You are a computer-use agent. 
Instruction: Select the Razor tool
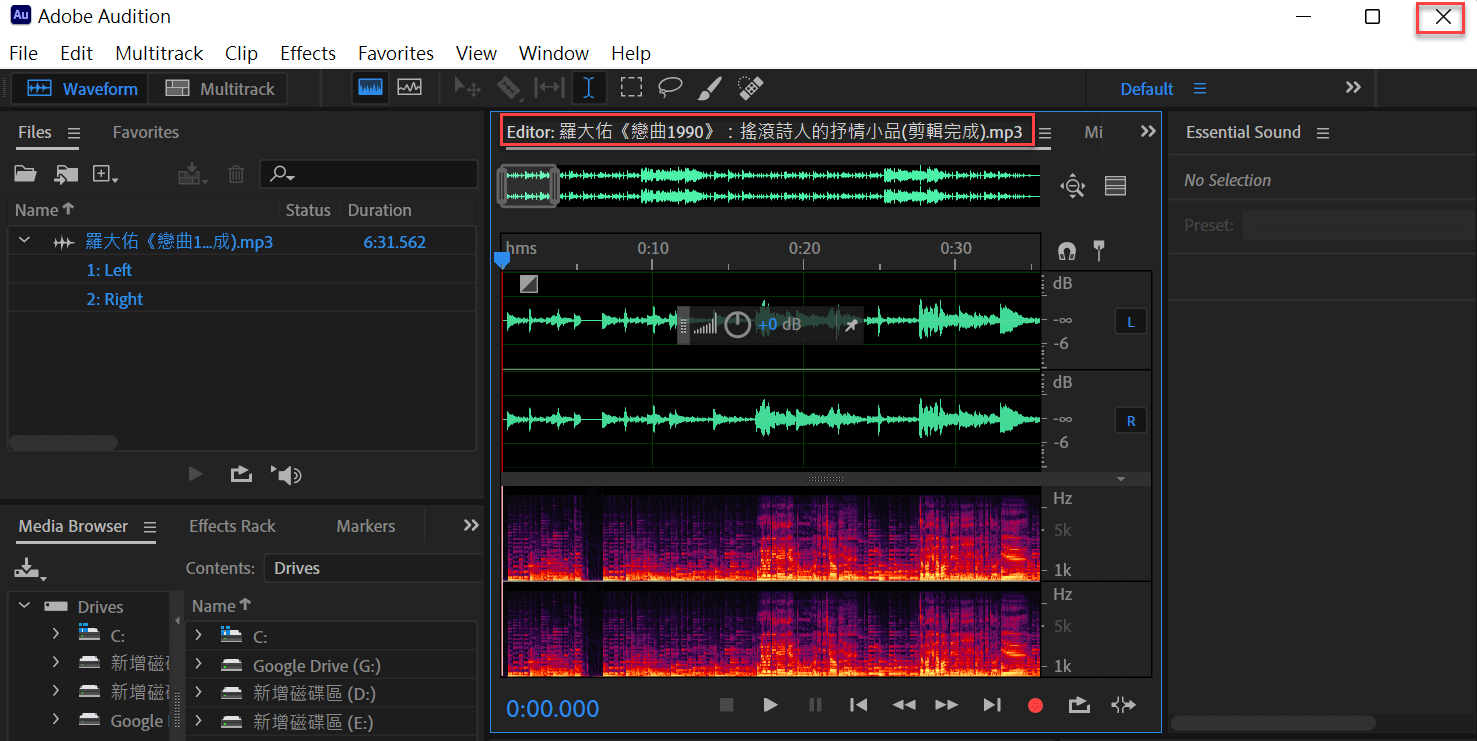(x=509, y=88)
